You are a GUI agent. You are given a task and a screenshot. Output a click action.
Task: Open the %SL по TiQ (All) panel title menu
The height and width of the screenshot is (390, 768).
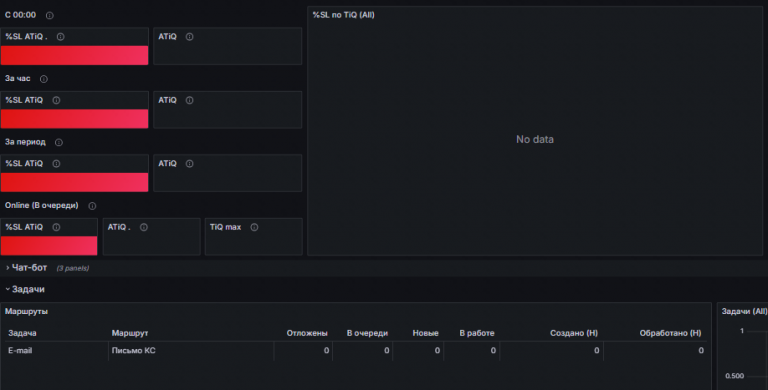pos(343,15)
